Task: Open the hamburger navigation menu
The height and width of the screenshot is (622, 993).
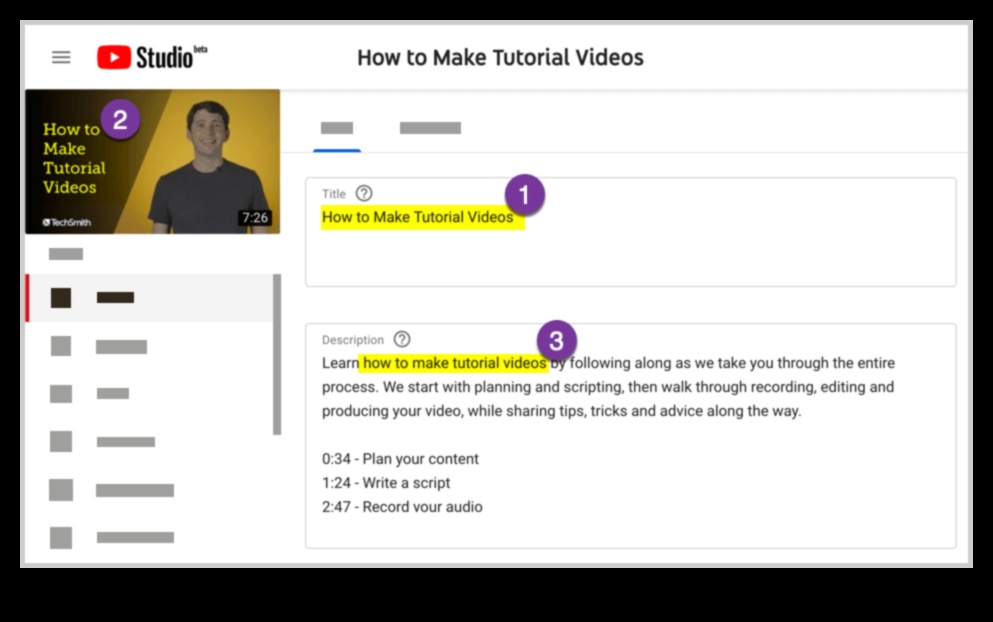Action: click(x=61, y=57)
